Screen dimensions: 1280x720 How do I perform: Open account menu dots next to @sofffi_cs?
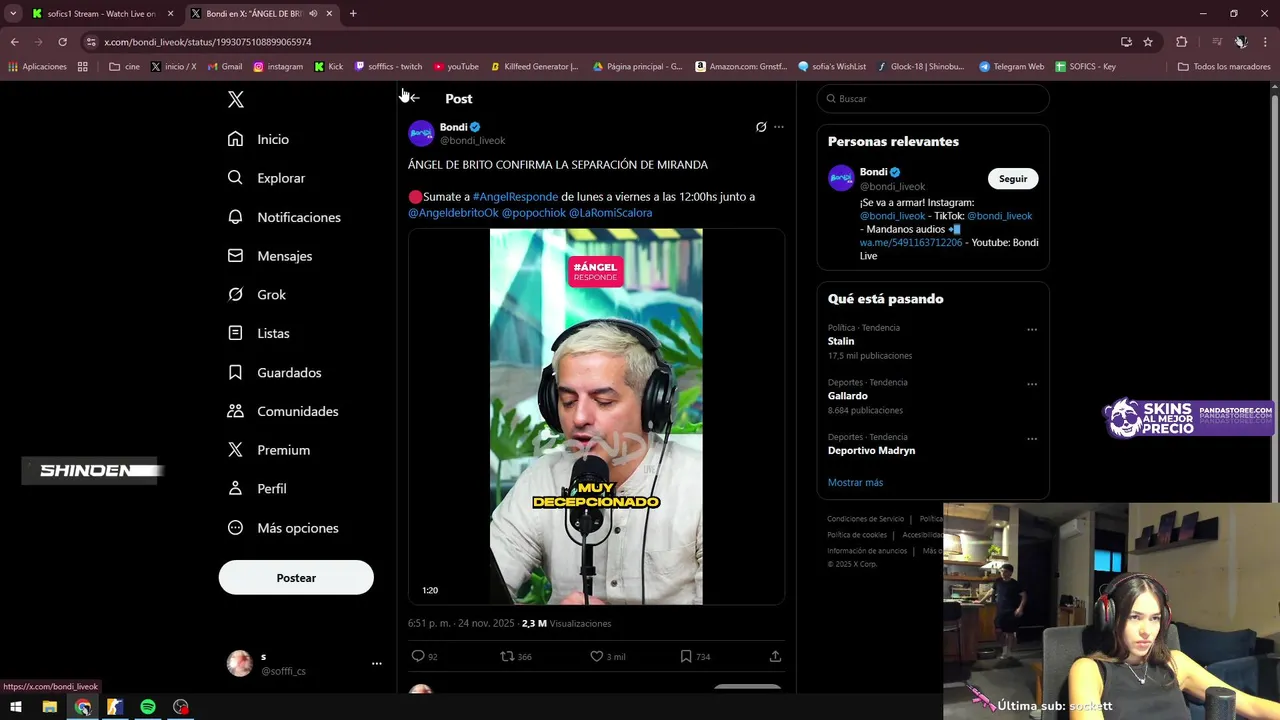(x=377, y=663)
